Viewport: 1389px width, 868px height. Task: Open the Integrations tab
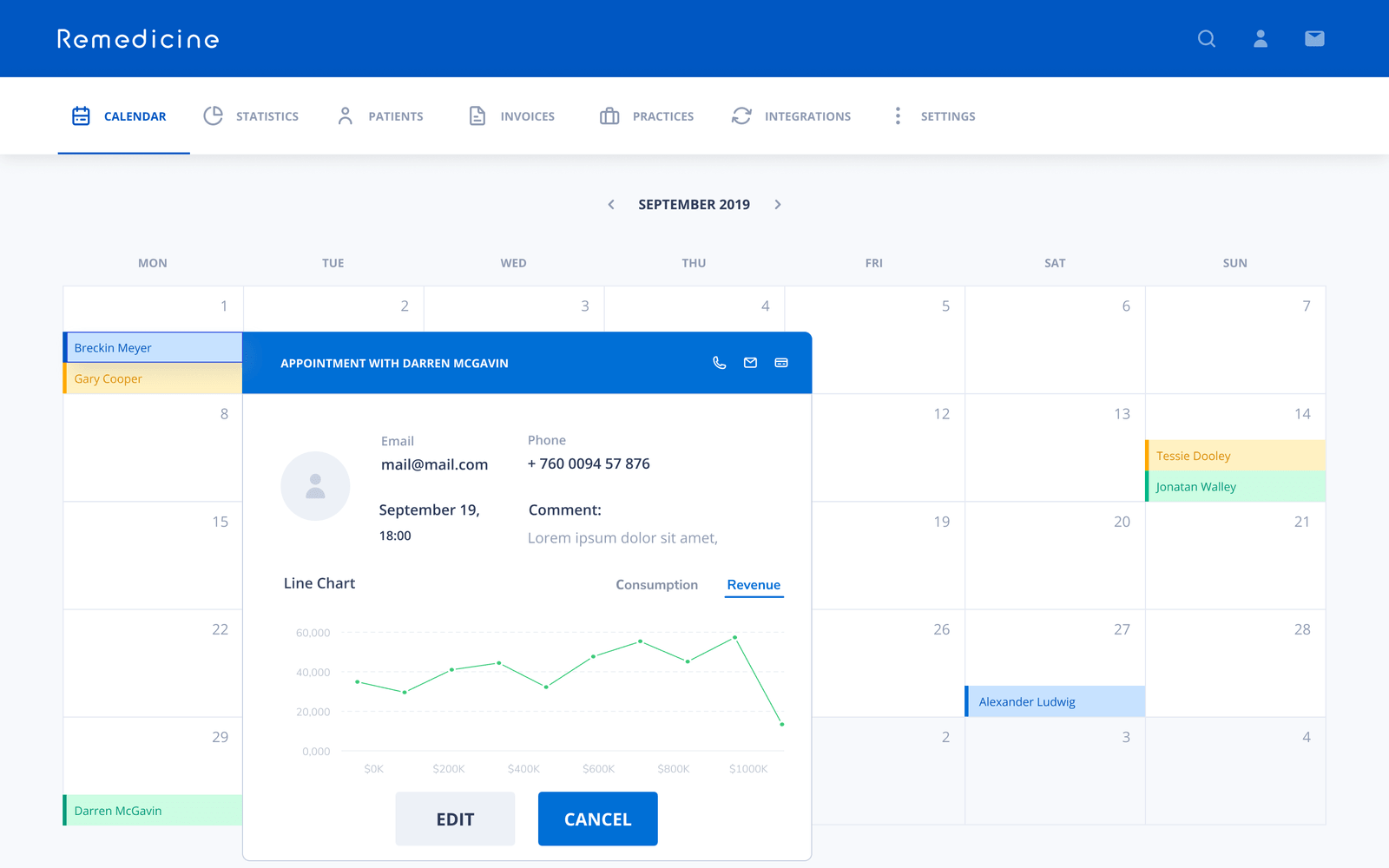[x=791, y=116]
